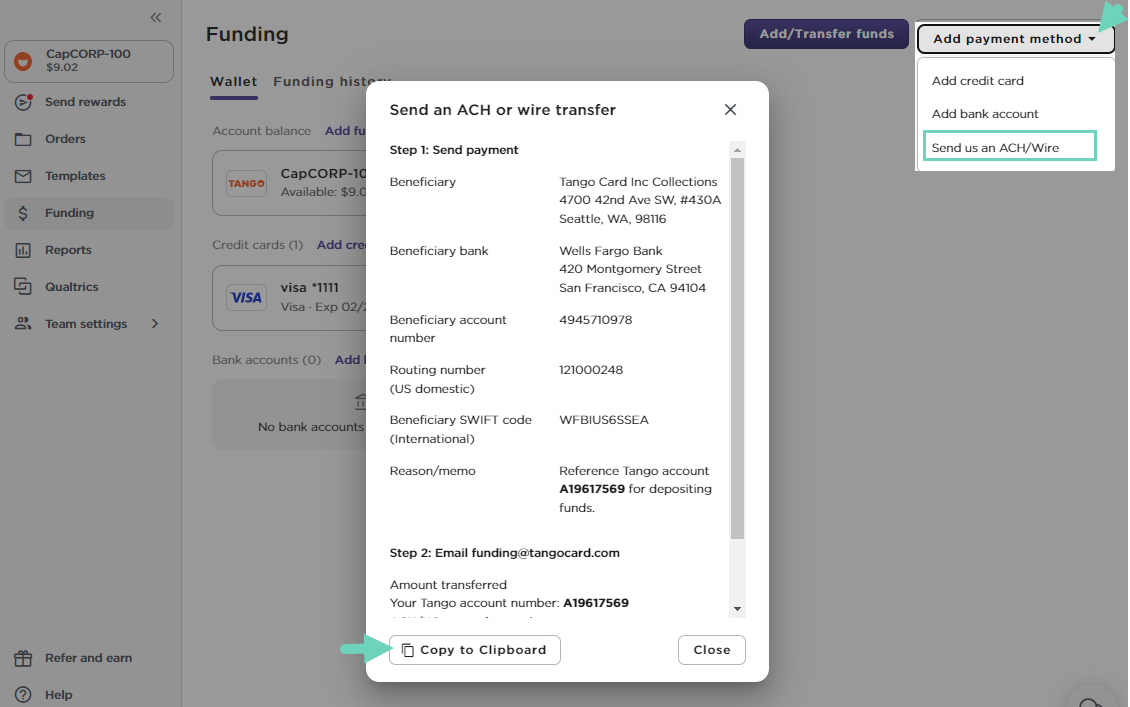Click the Team settings people icon
1130x707 pixels.
coord(23,324)
